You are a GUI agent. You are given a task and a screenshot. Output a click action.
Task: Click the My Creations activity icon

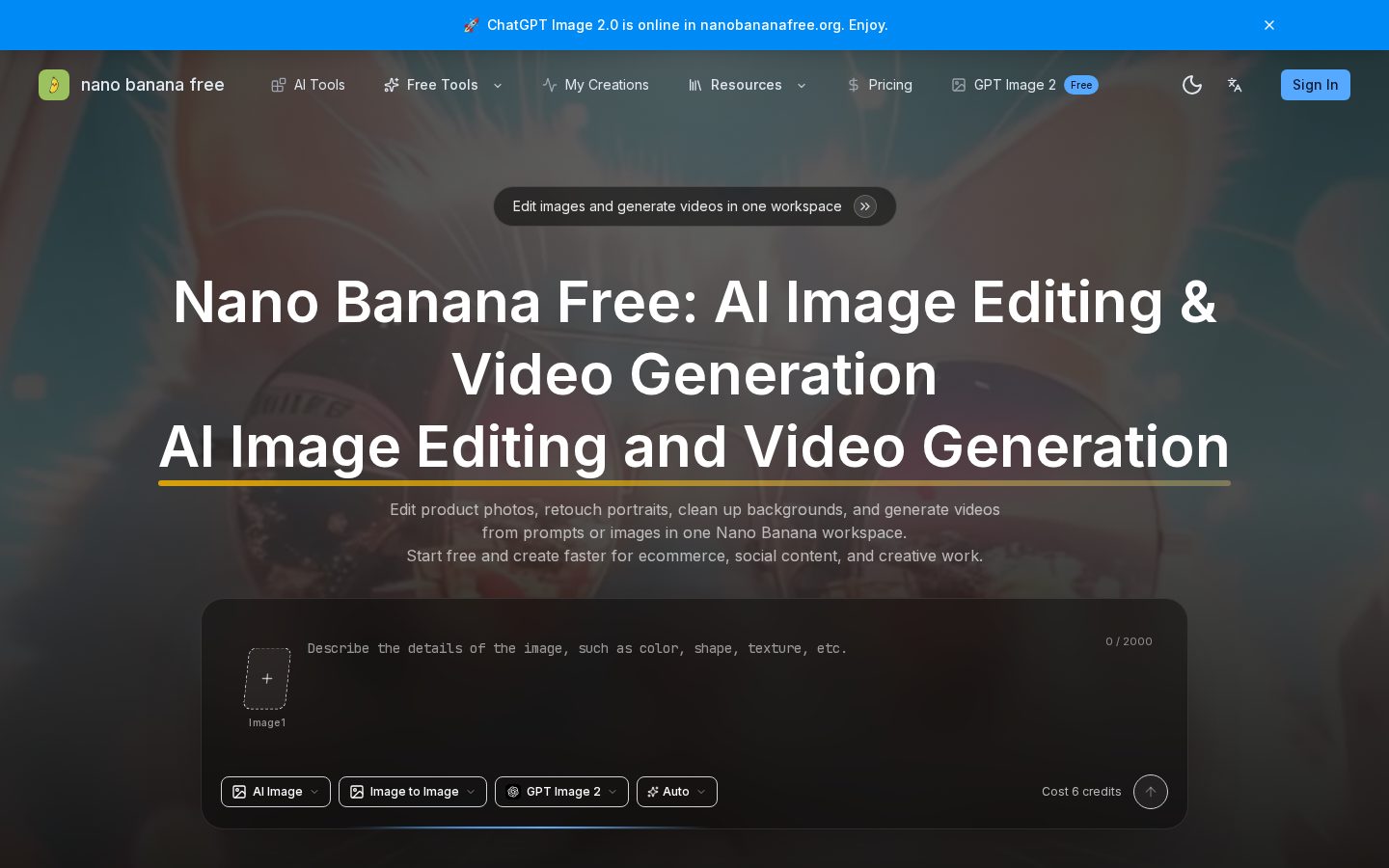(550, 85)
